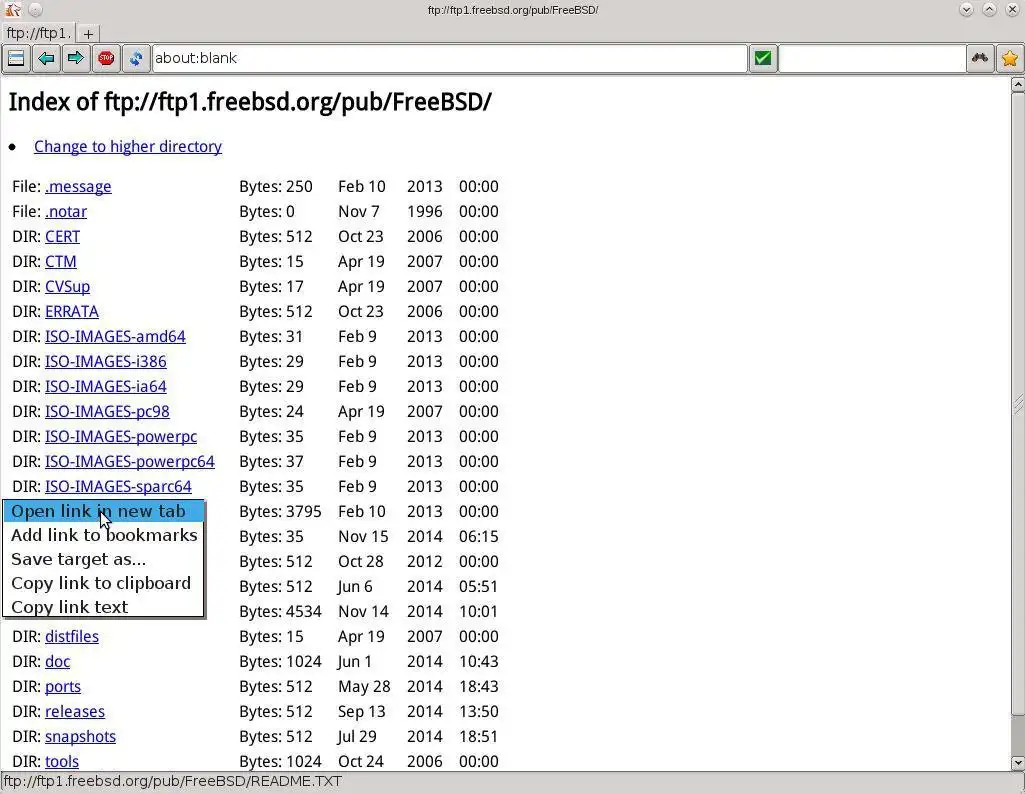This screenshot has height=794, width=1025.
Task: Click the star bookmarks icon
Action: (x=1010, y=58)
